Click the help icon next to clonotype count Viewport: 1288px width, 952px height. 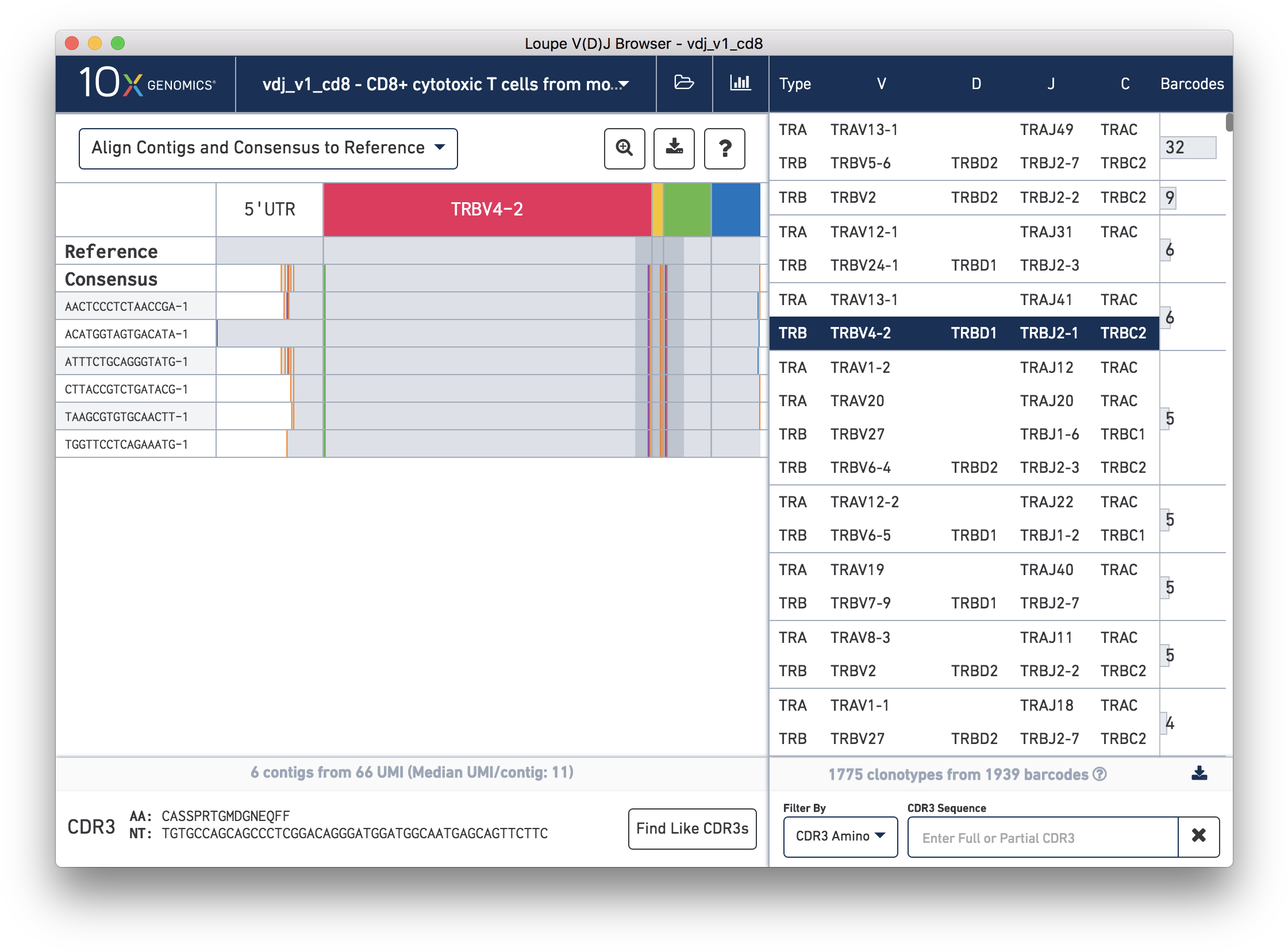1100,775
